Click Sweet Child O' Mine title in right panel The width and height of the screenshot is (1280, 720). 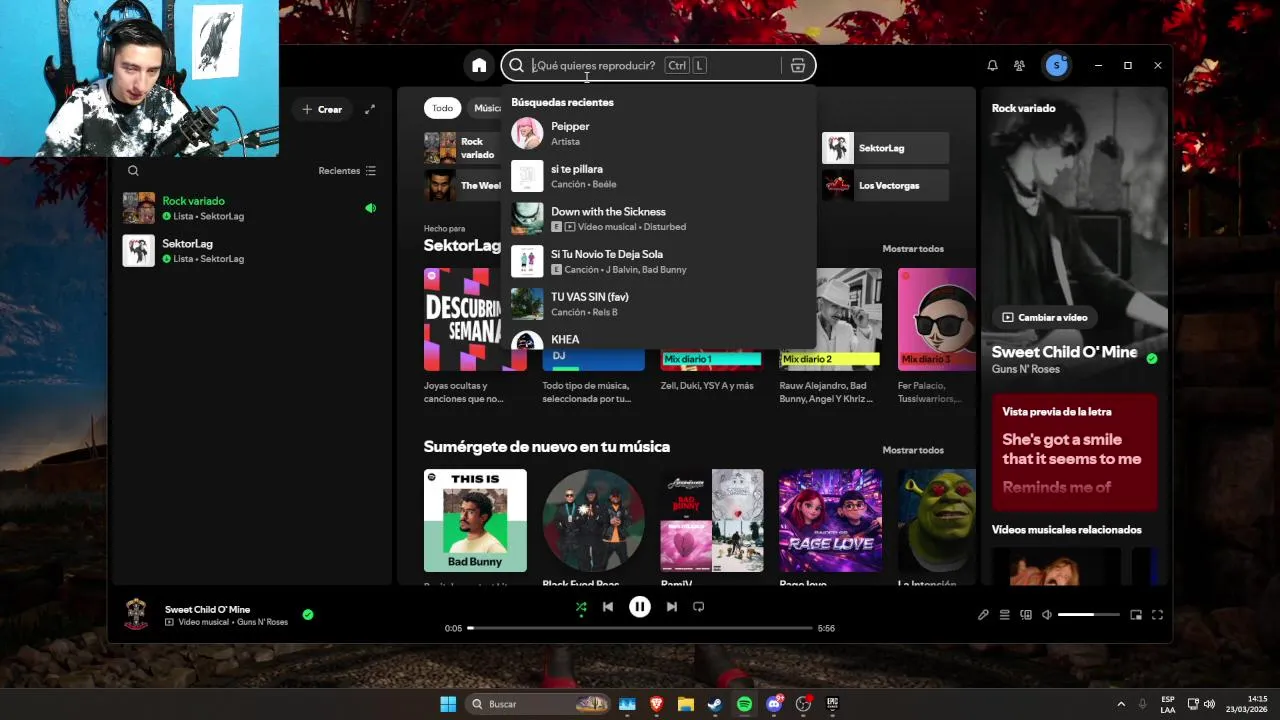[1064, 352]
